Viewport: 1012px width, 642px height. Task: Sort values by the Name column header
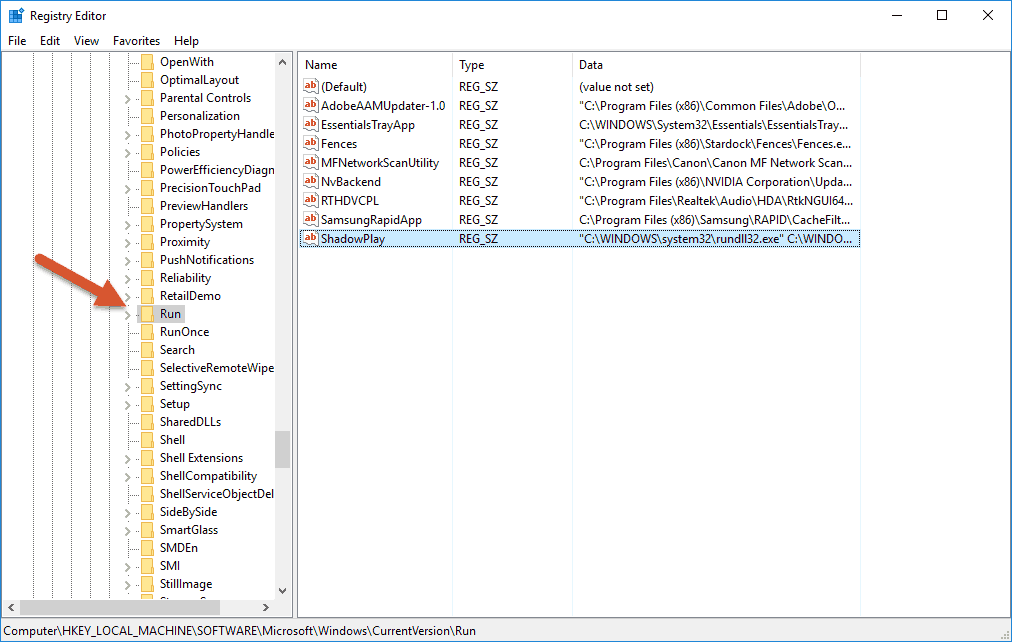click(376, 65)
